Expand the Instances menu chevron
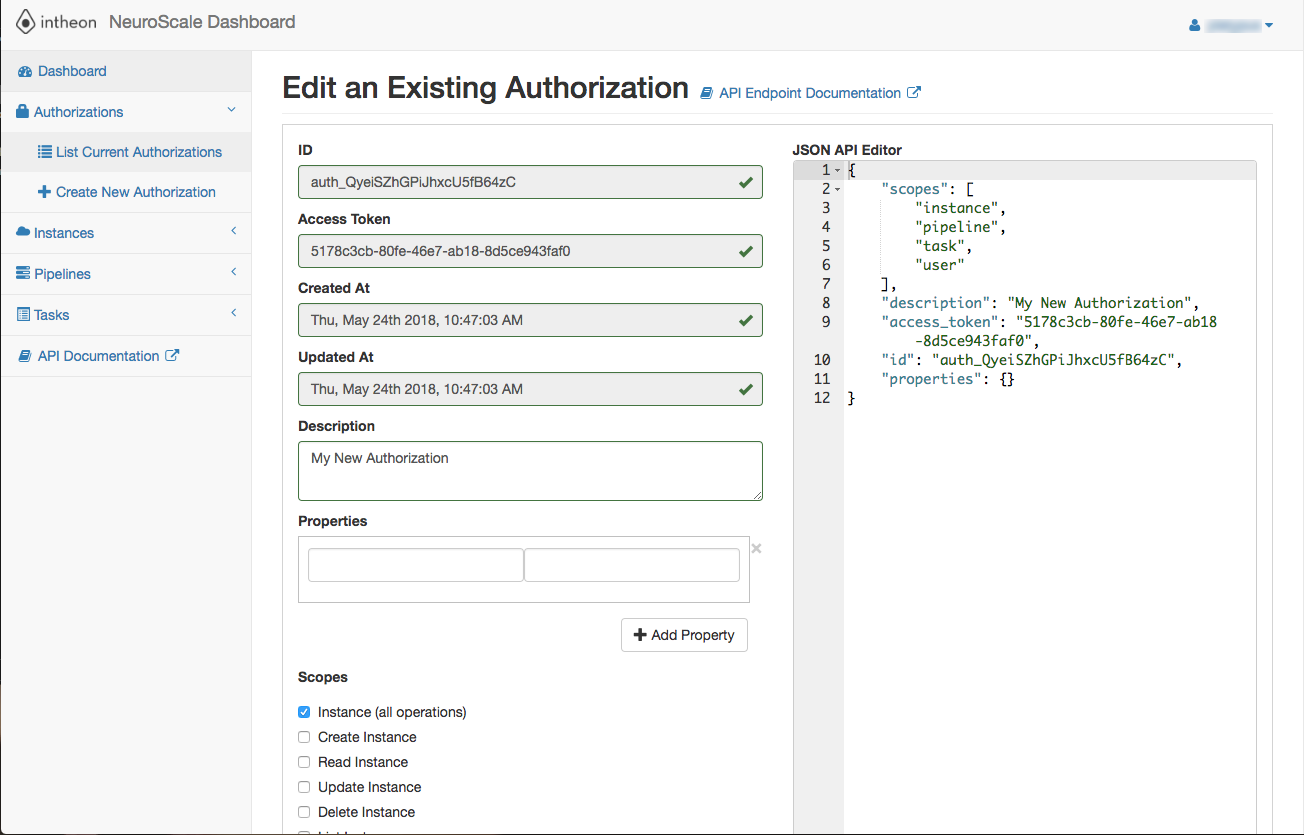 233,231
